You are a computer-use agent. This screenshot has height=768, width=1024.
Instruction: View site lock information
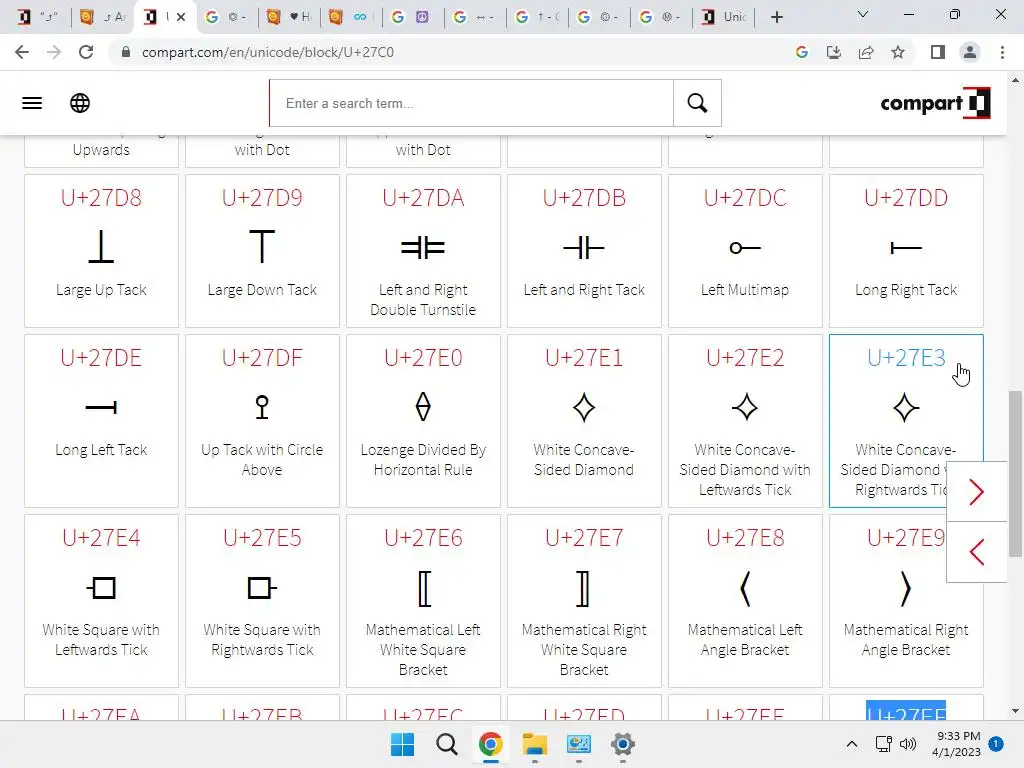pos(125,52)
